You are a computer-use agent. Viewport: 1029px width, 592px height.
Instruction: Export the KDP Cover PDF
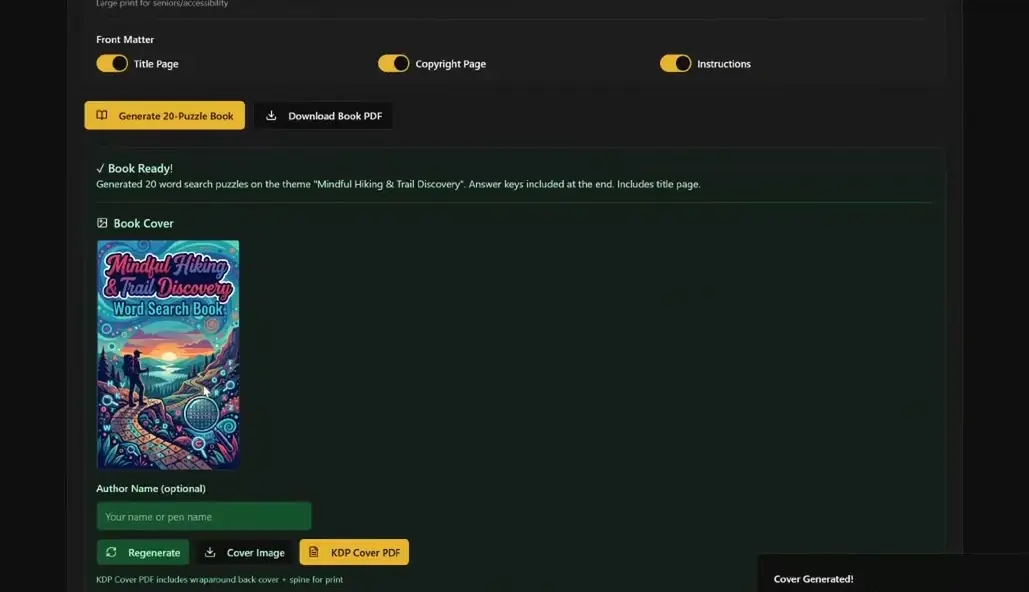(x=354, y=552)
